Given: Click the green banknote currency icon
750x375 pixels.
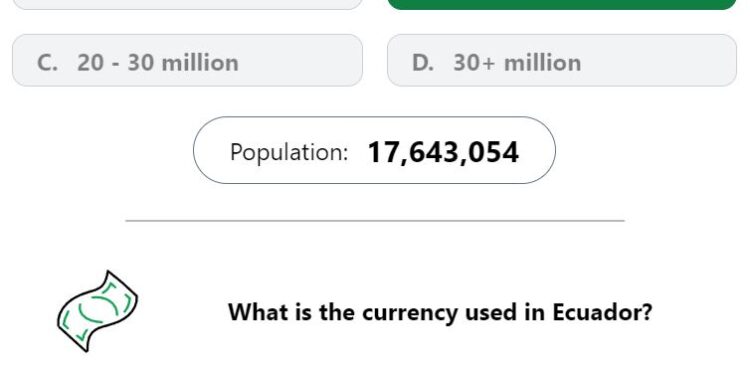Looking at the screenshot, I should click(x=97, y=311).
